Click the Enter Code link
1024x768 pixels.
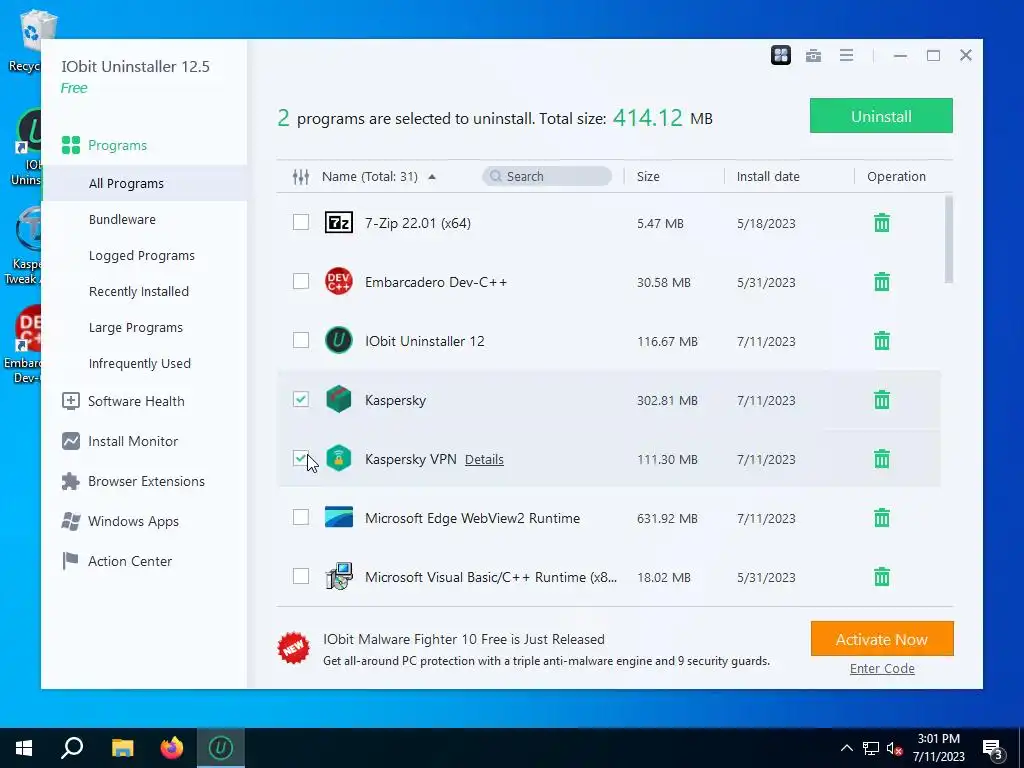coord(882,669)
